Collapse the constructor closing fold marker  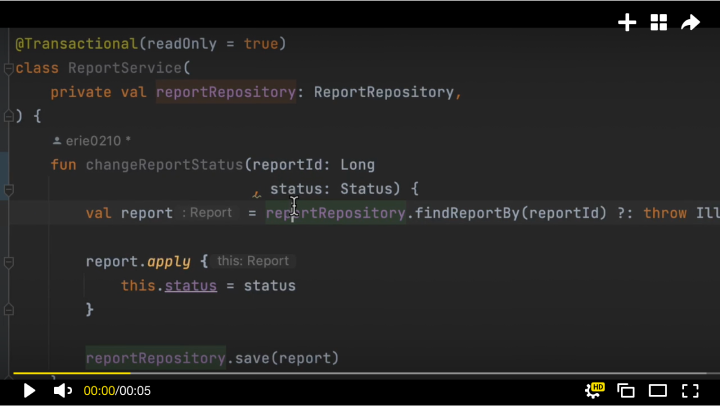8,116
